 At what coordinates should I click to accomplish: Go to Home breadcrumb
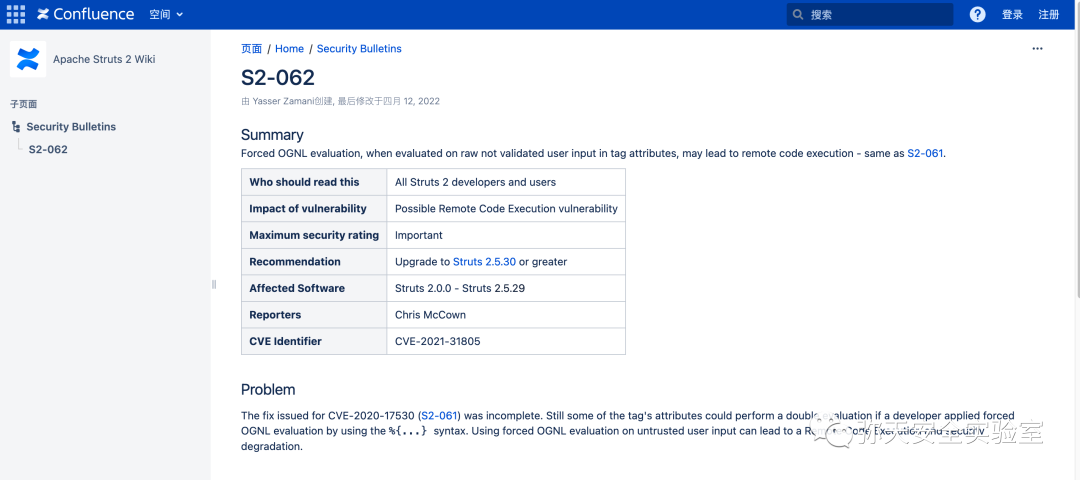tap(289, 49)
